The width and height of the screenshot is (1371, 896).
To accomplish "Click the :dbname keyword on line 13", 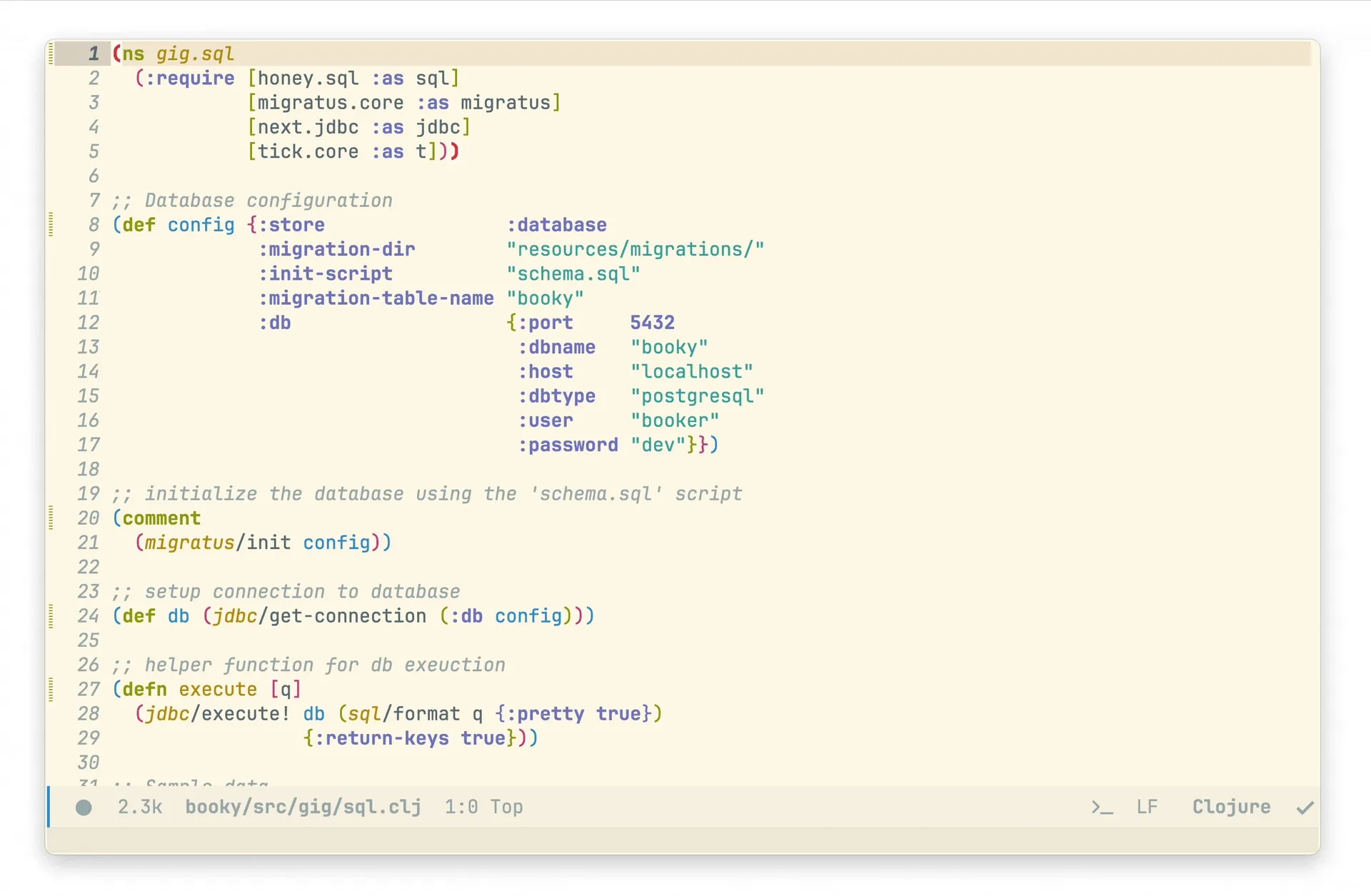I will (x=556, y=348).
